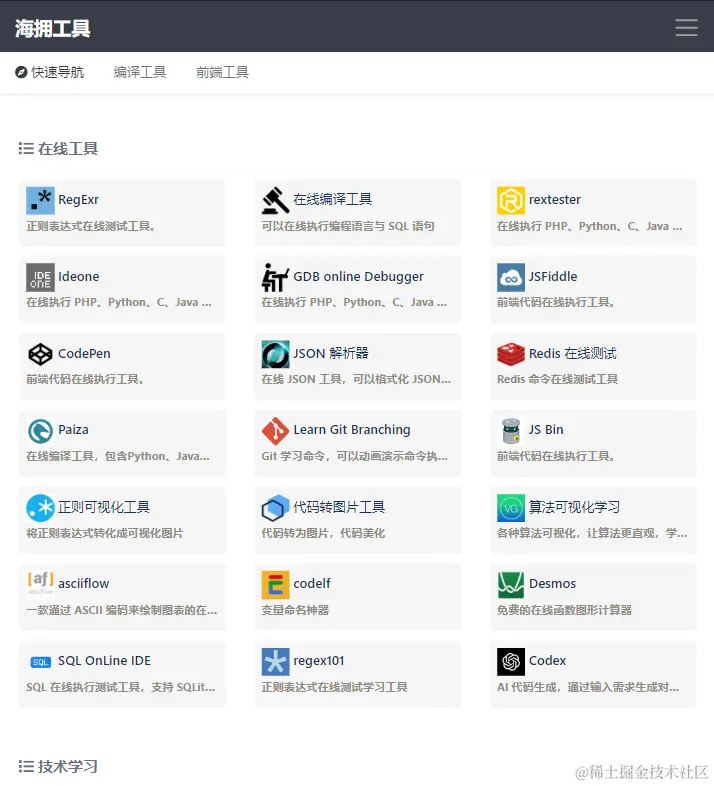Image resolution: width=714 pixels, height=786 pixels.
Task: Click the 变量命名神器 description under codelf
Action: [295, 610]
